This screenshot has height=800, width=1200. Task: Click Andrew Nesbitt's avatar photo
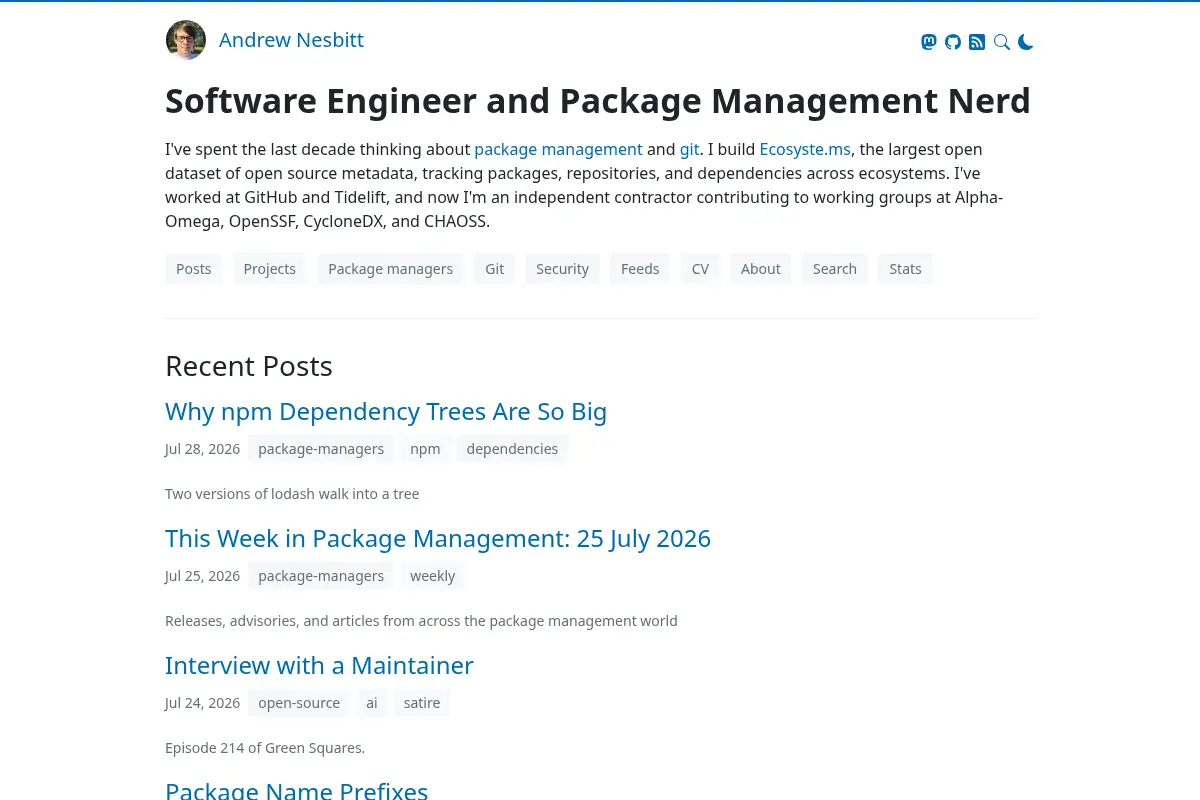[186, 40]
